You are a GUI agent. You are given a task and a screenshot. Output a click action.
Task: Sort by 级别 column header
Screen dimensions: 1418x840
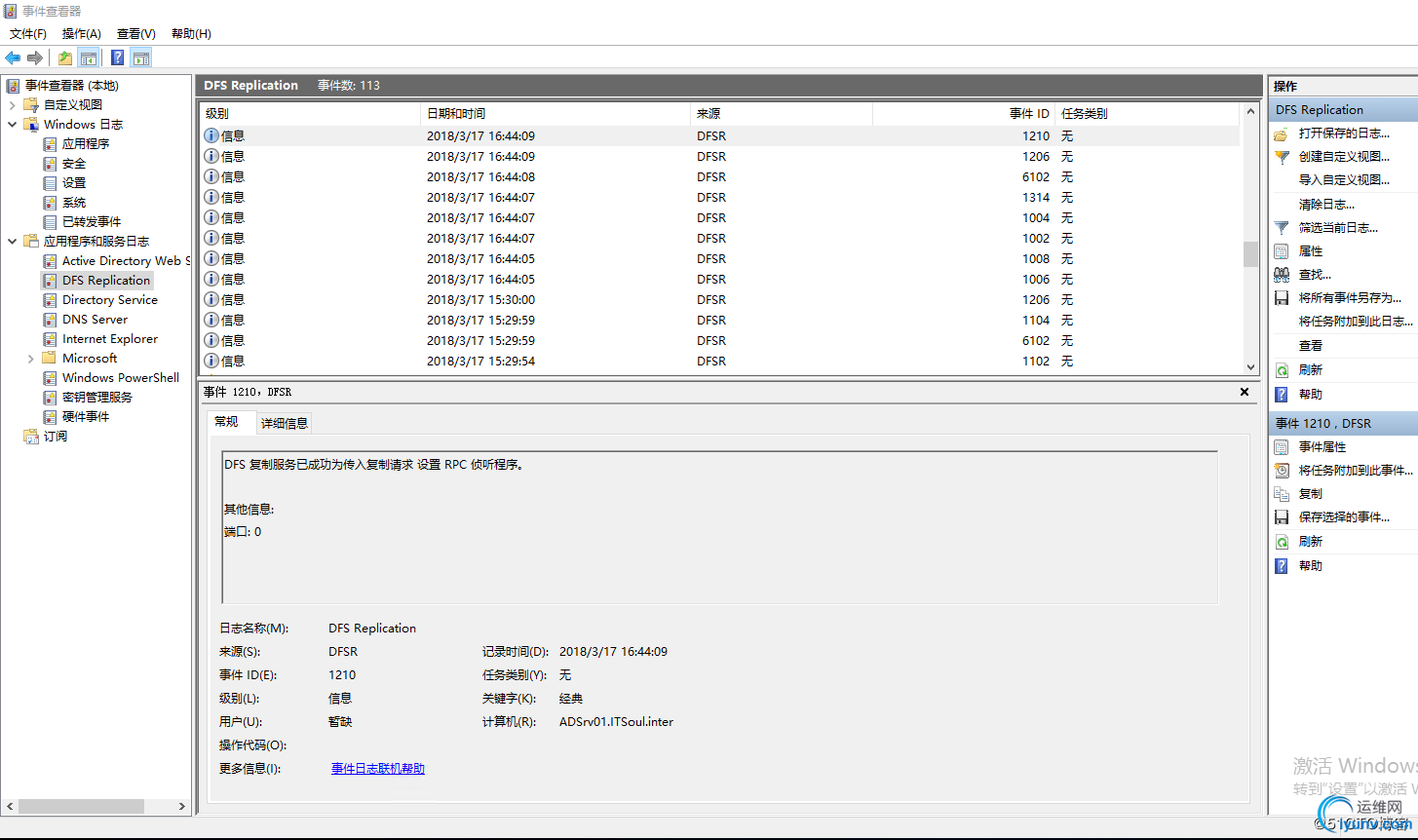[310, 114]
